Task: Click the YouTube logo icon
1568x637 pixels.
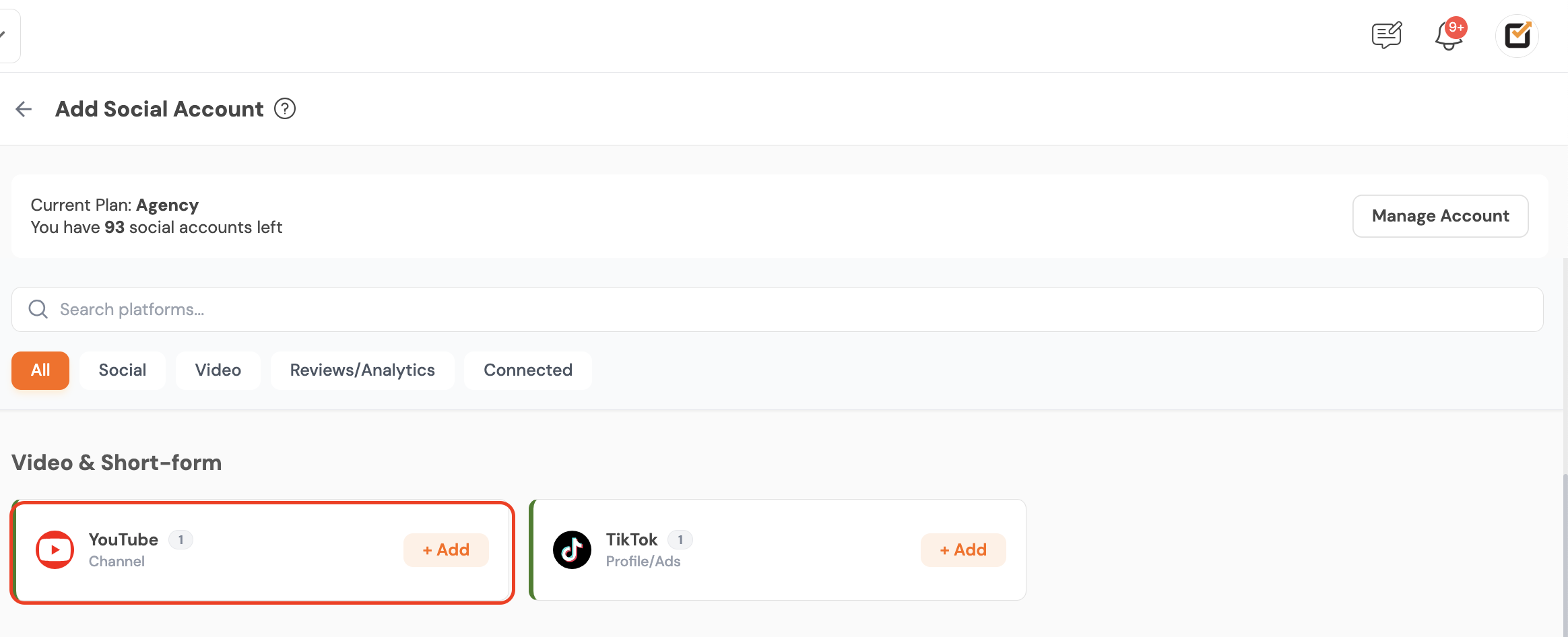Action: [x=55, y=549]
